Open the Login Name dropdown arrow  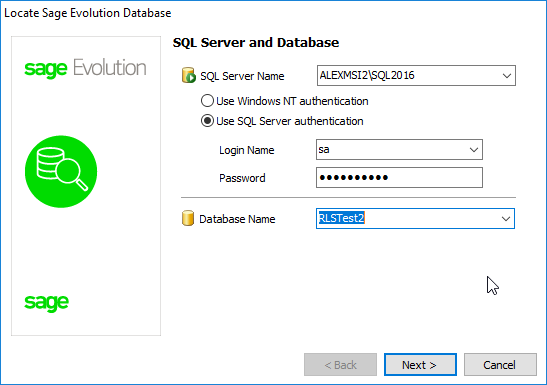(x=474, y=150)
